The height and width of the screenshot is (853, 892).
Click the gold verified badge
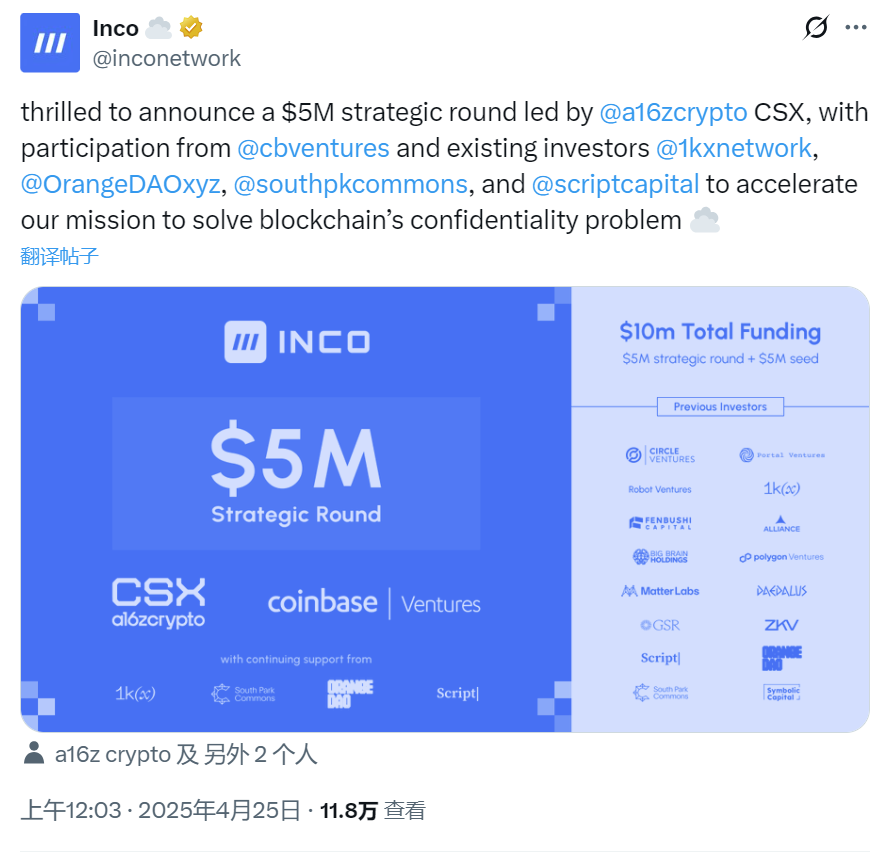pos(191,28)
